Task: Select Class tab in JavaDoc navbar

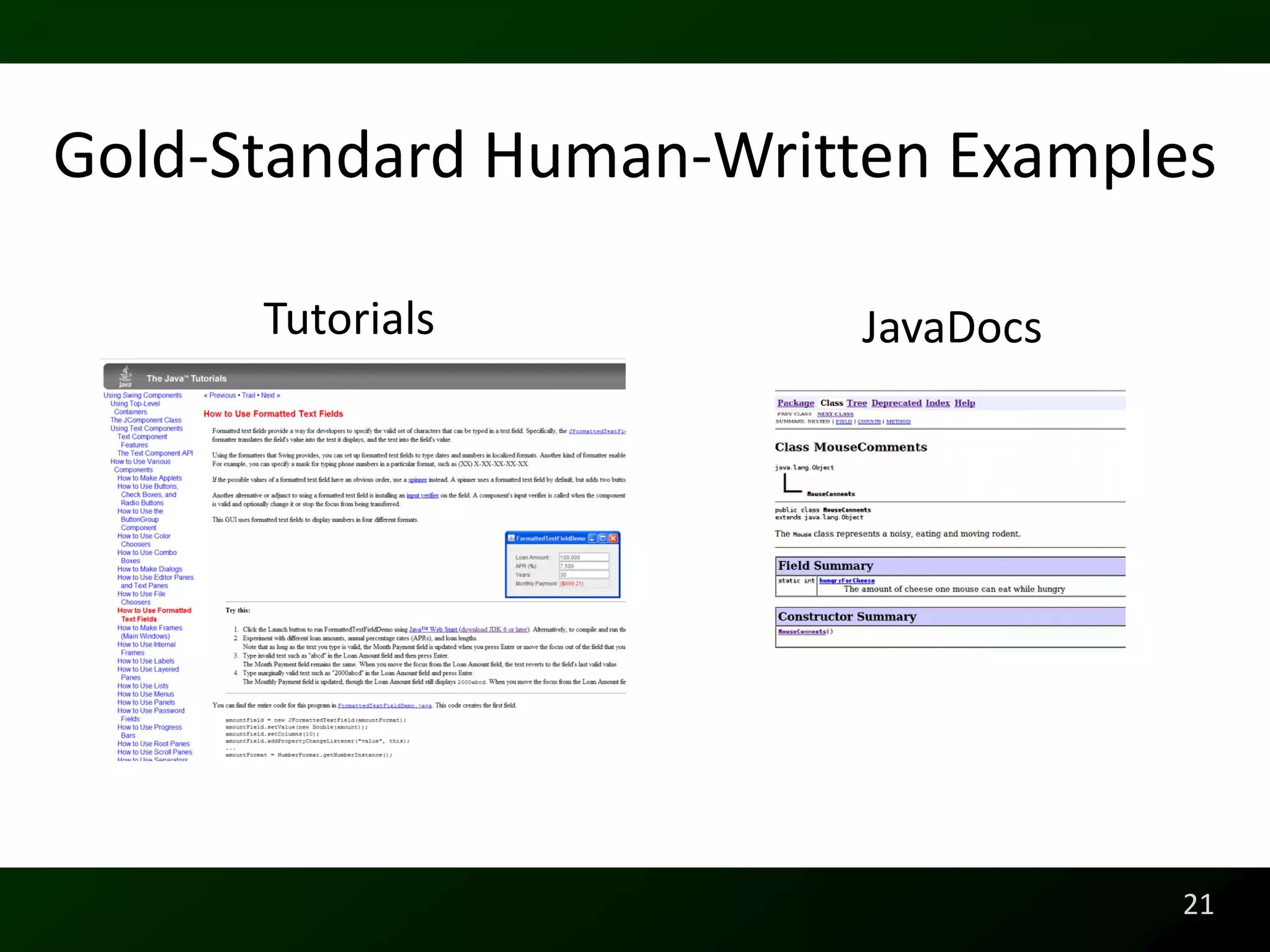Action: [x=832, y=403]
